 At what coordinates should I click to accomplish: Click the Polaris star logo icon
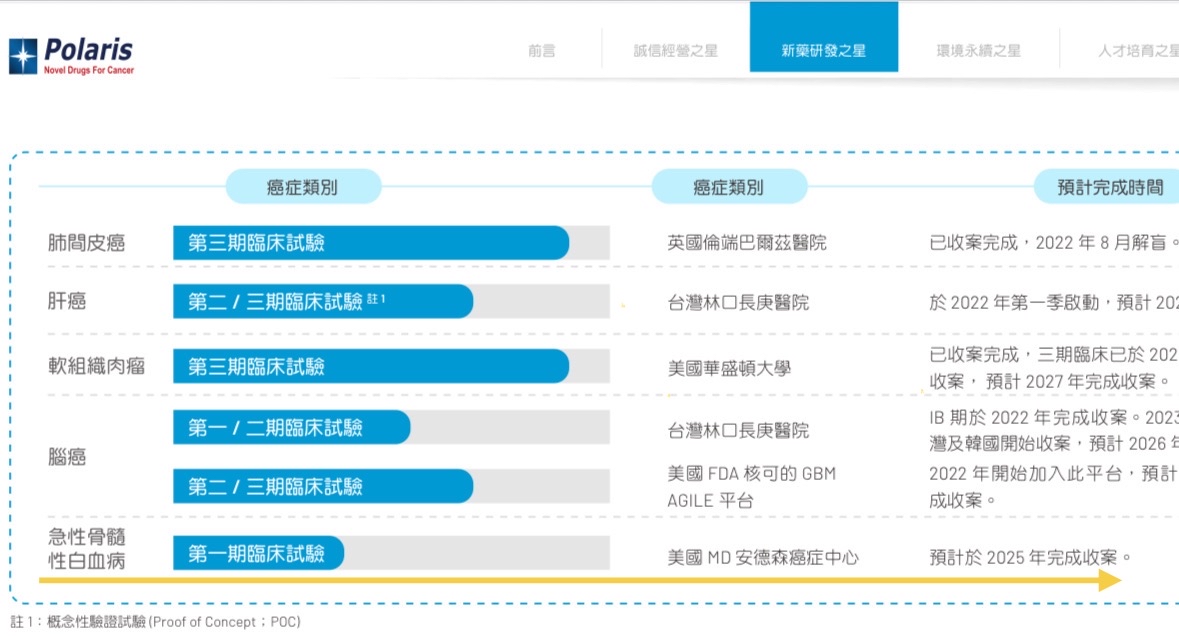pos(23,56)
